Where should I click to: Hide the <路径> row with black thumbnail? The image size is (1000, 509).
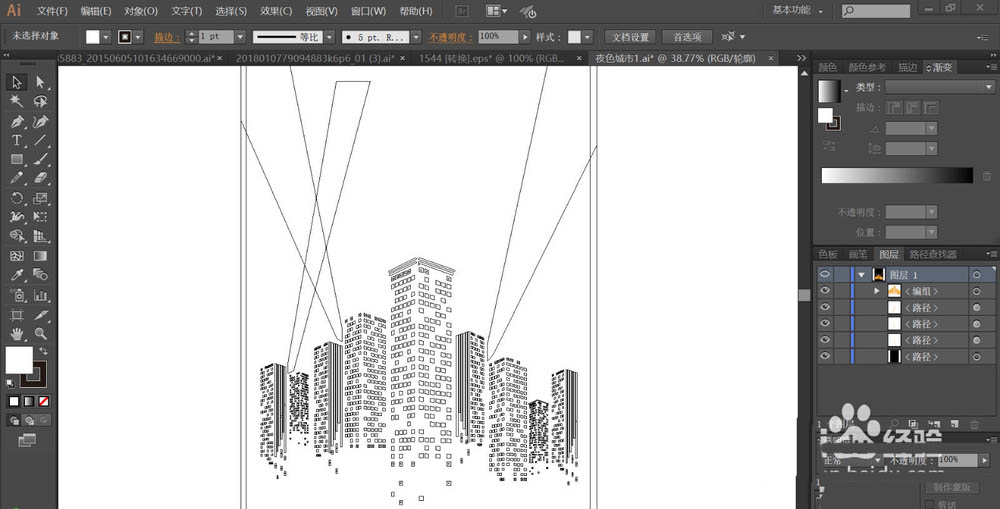tap(825, 357)
